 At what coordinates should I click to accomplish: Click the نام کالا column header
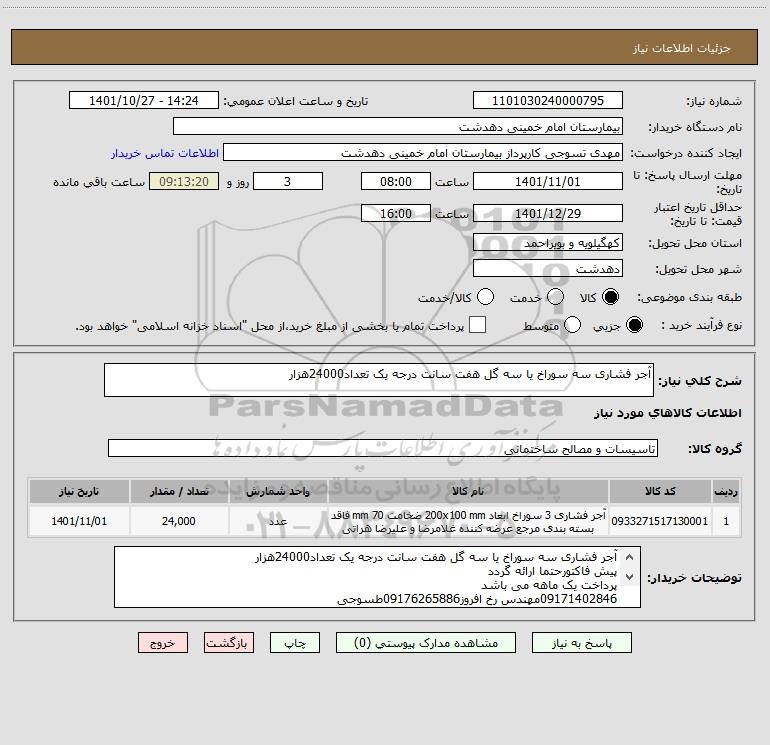coord(468,492)
